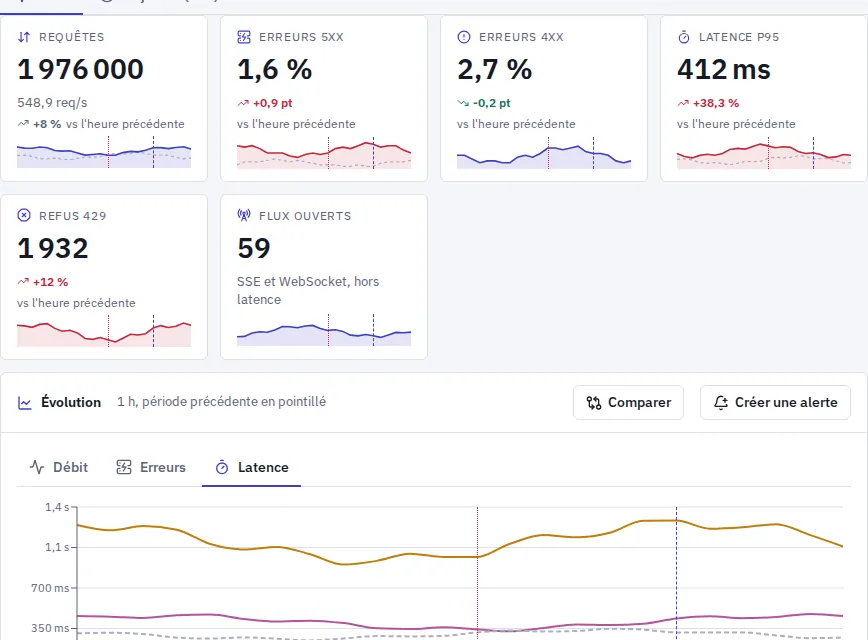Click the 1,1 s axis label
The image size is (868, 640).
(x=57, y=548)
